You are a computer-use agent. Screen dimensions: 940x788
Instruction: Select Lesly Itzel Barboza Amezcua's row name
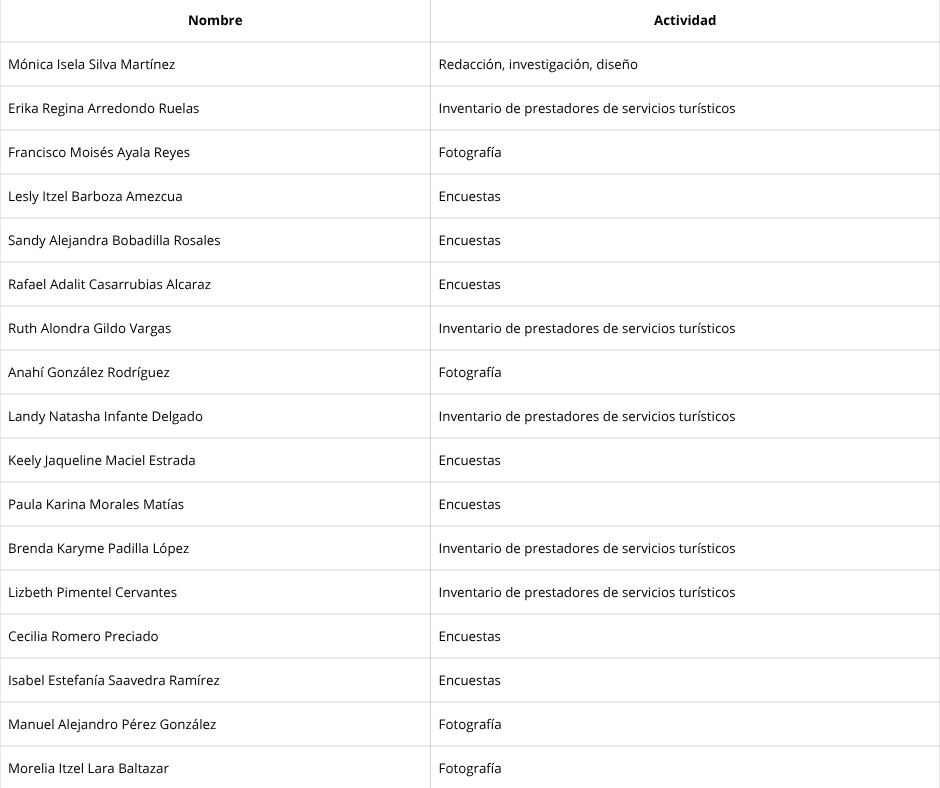(95, 196)
